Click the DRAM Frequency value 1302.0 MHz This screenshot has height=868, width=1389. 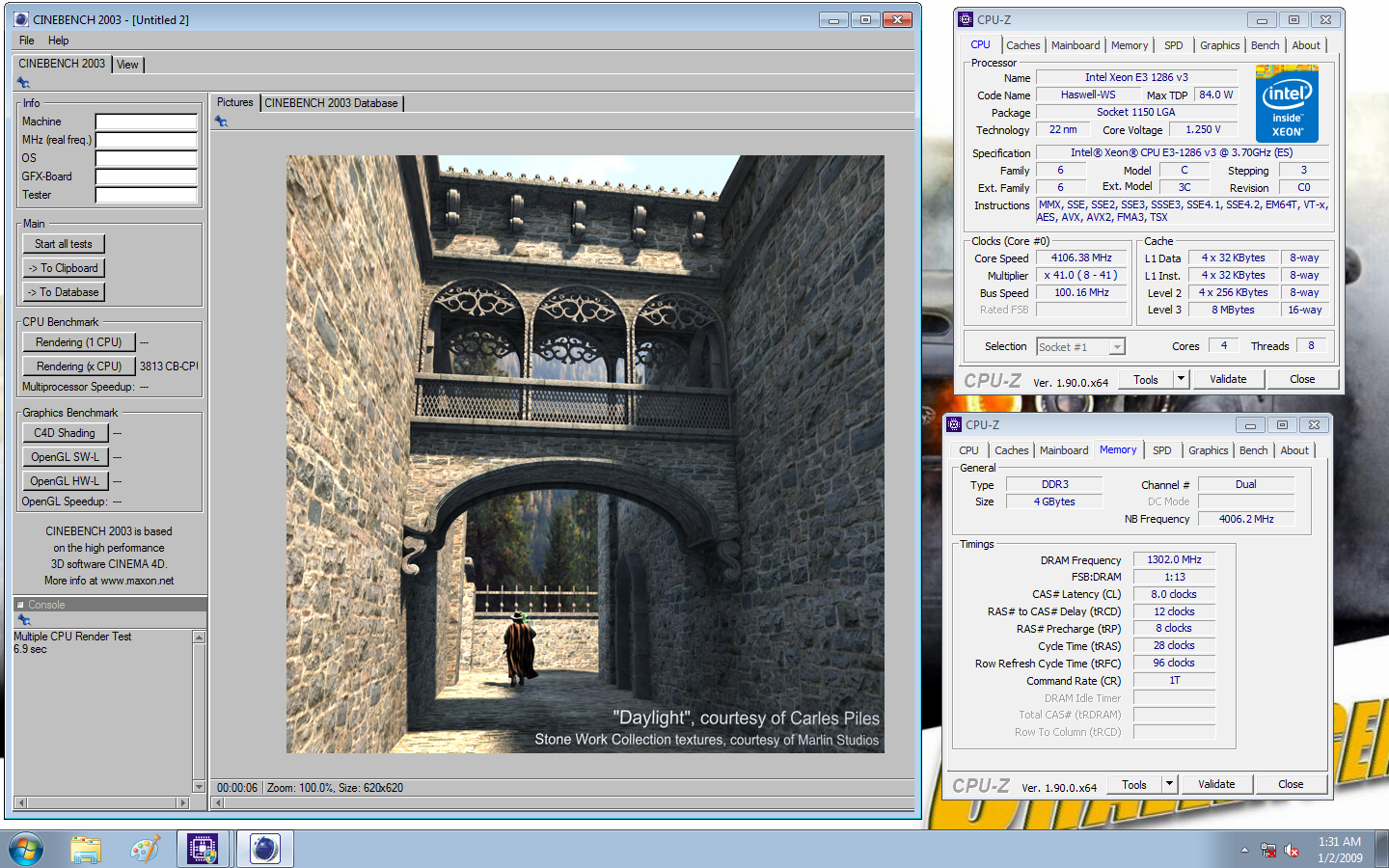[1174, 559]
